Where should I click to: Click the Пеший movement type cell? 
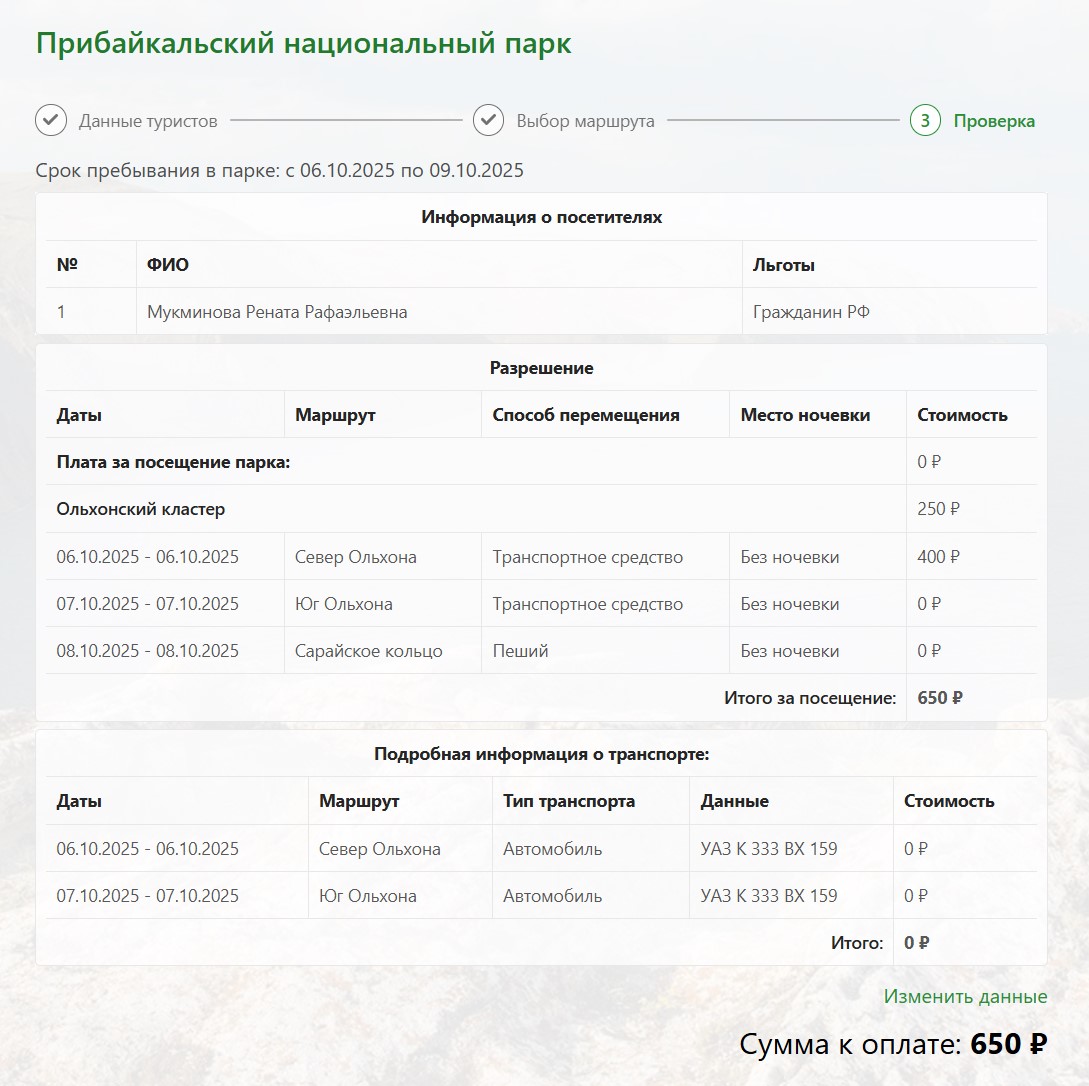coord(520,651)
